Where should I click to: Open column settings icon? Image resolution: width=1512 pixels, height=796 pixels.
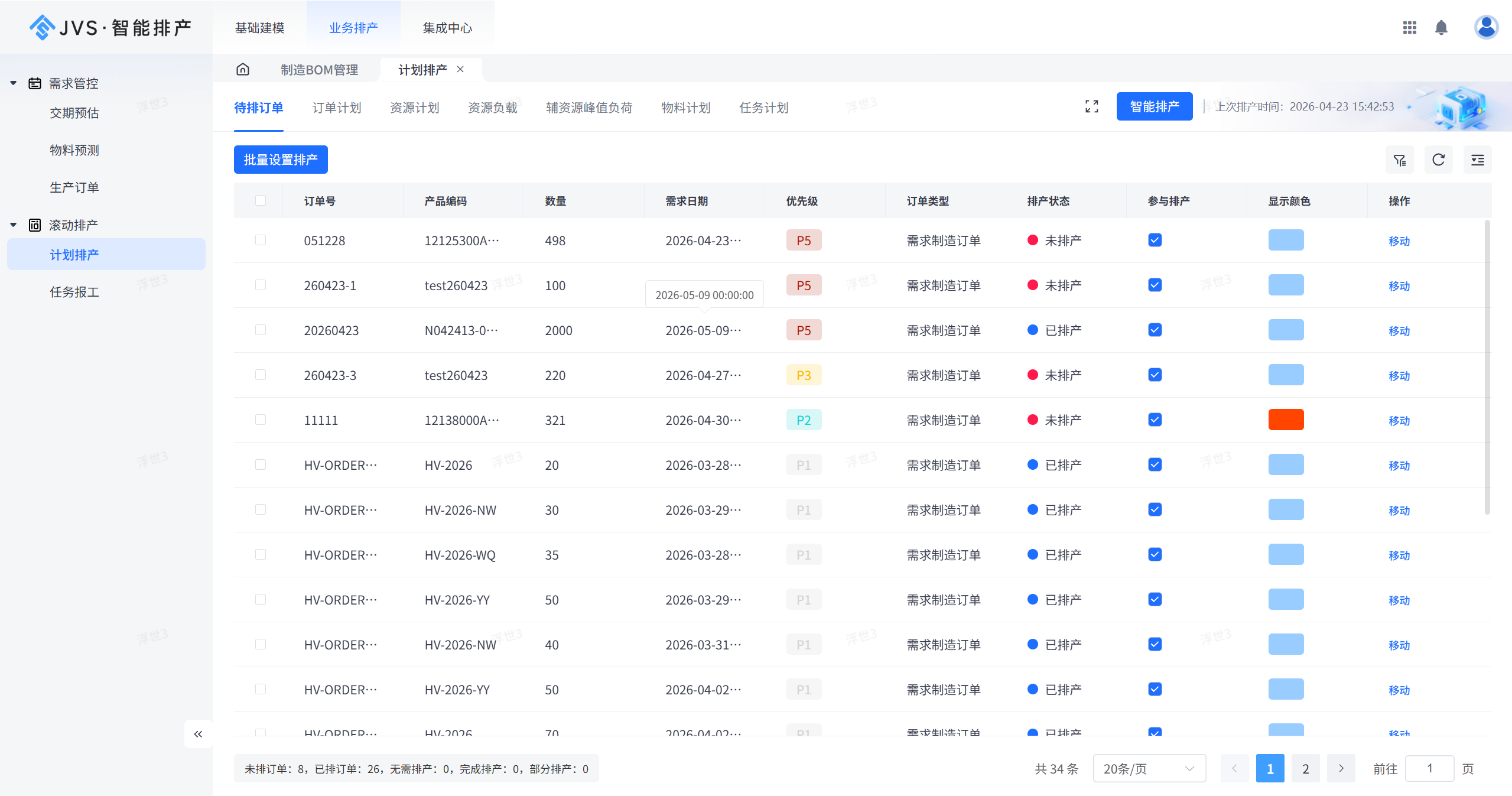(x=1477, y=160)
